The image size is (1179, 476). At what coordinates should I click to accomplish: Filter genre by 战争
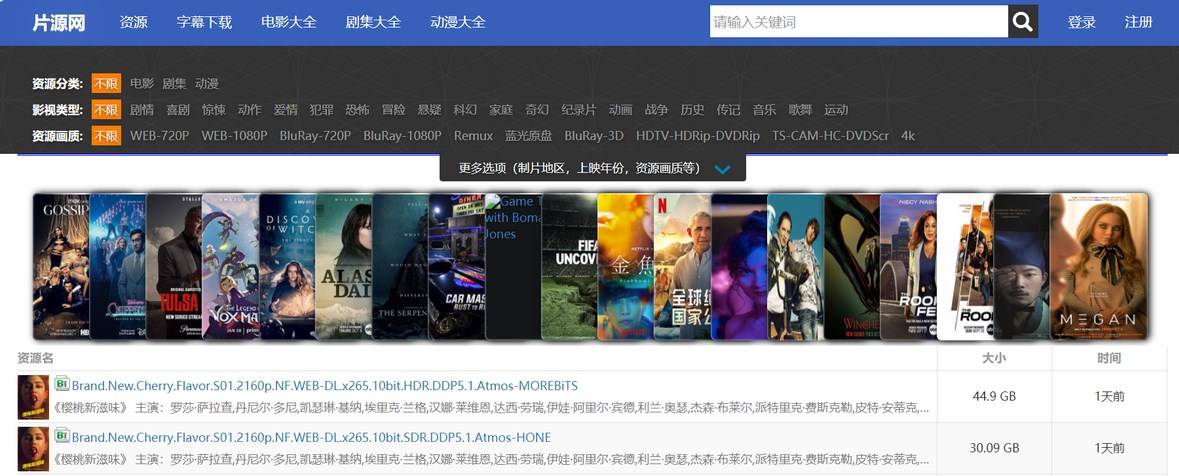(656, 110)
